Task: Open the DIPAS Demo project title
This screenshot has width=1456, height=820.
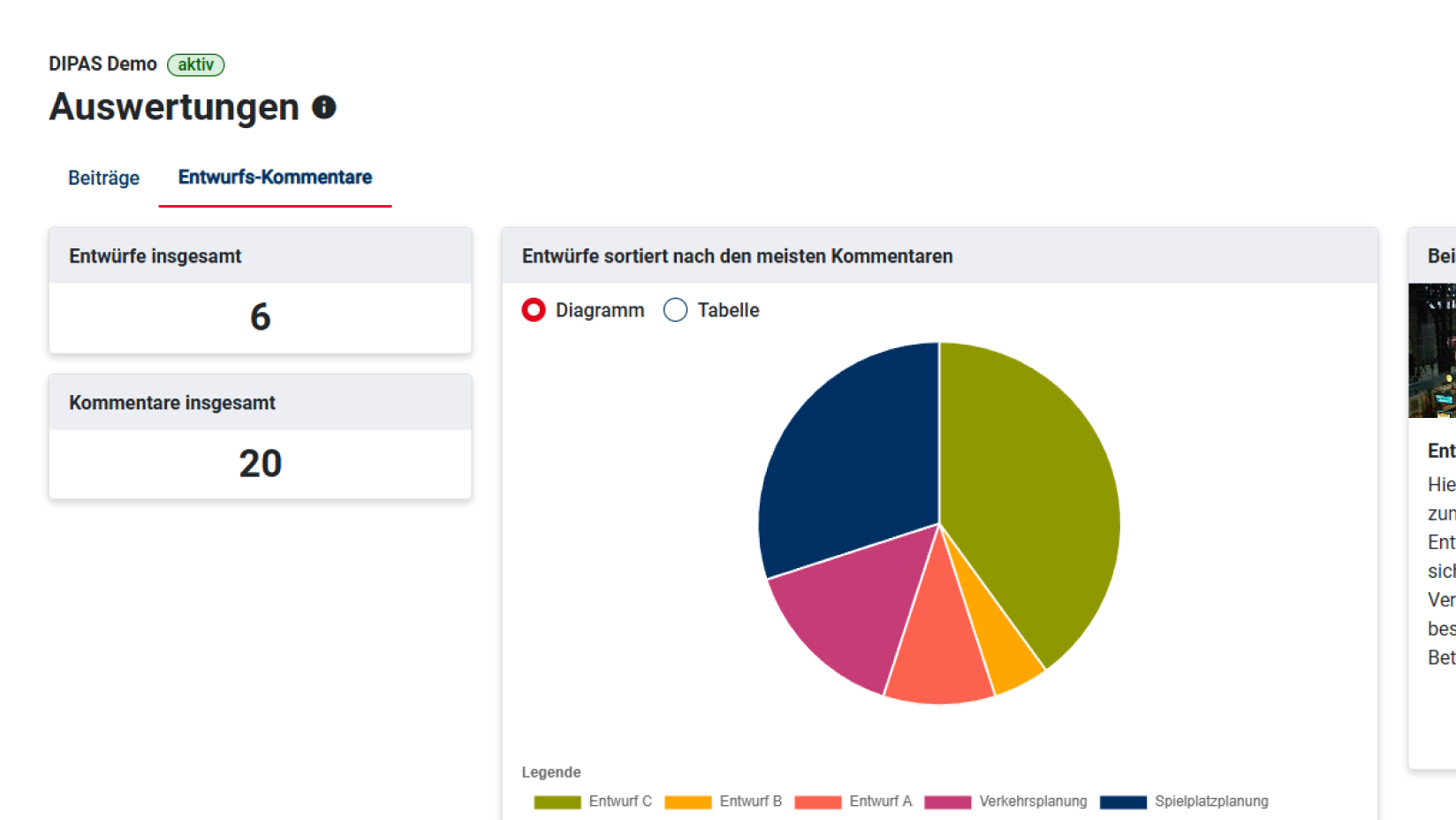Action: 102,64
